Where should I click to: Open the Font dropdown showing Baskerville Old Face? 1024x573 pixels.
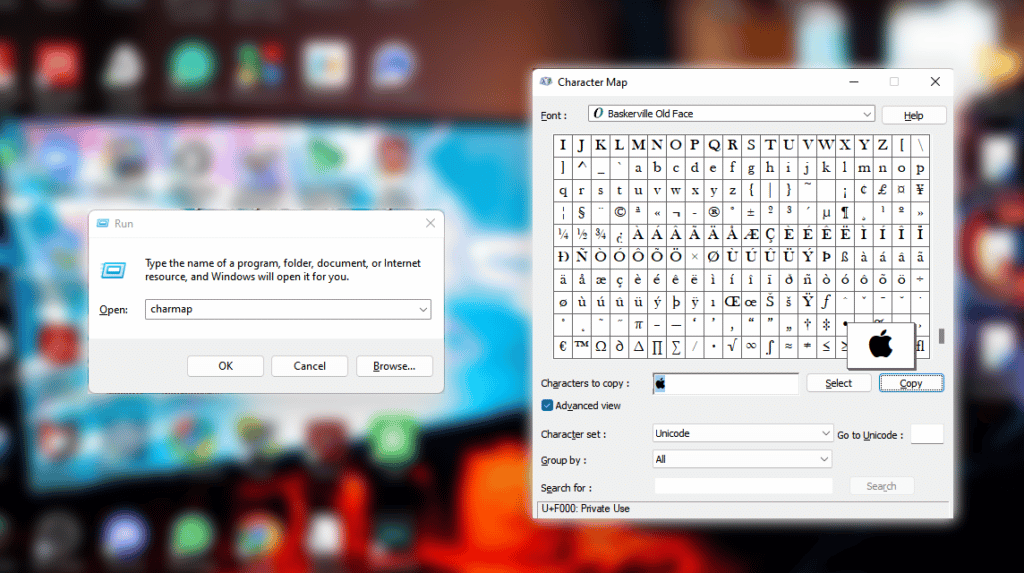point(866,114)
